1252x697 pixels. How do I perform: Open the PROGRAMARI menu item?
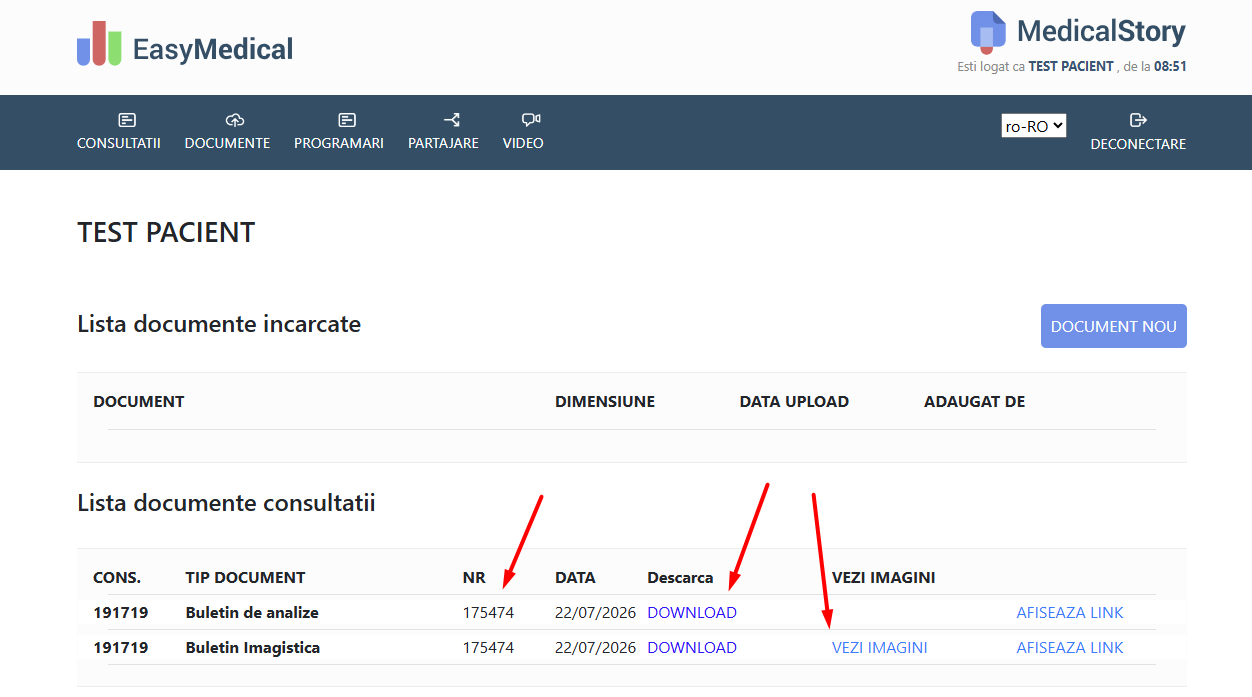click(339, 143)
